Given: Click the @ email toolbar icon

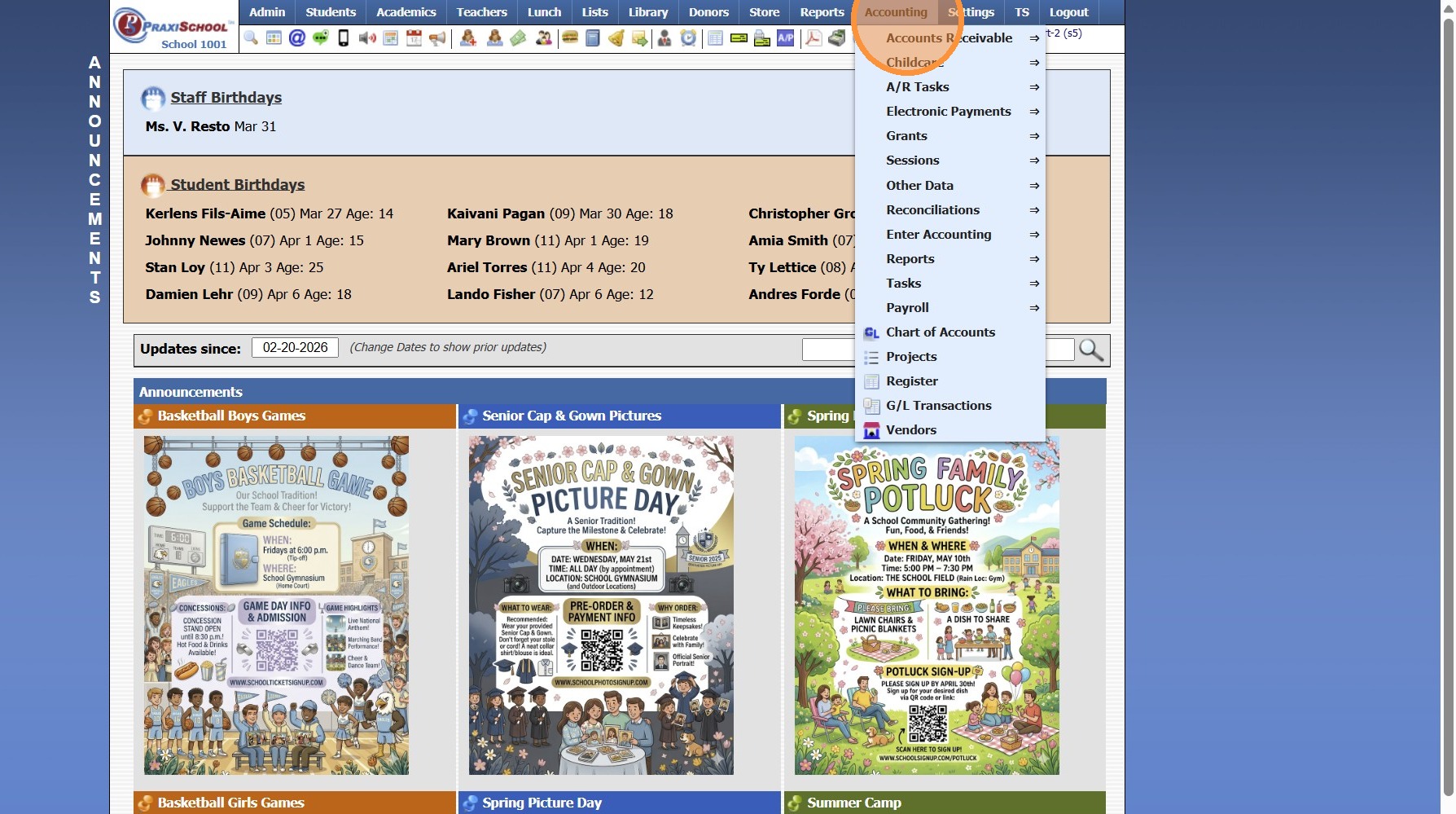Looking at the screenshot, I should (297, 38).
